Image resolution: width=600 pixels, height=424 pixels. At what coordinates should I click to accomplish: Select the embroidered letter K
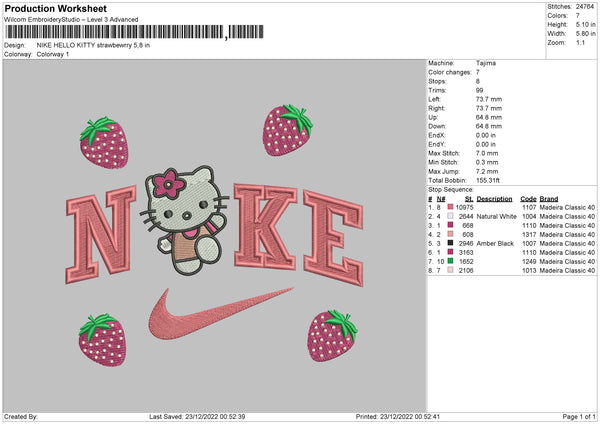pos(265,227)
